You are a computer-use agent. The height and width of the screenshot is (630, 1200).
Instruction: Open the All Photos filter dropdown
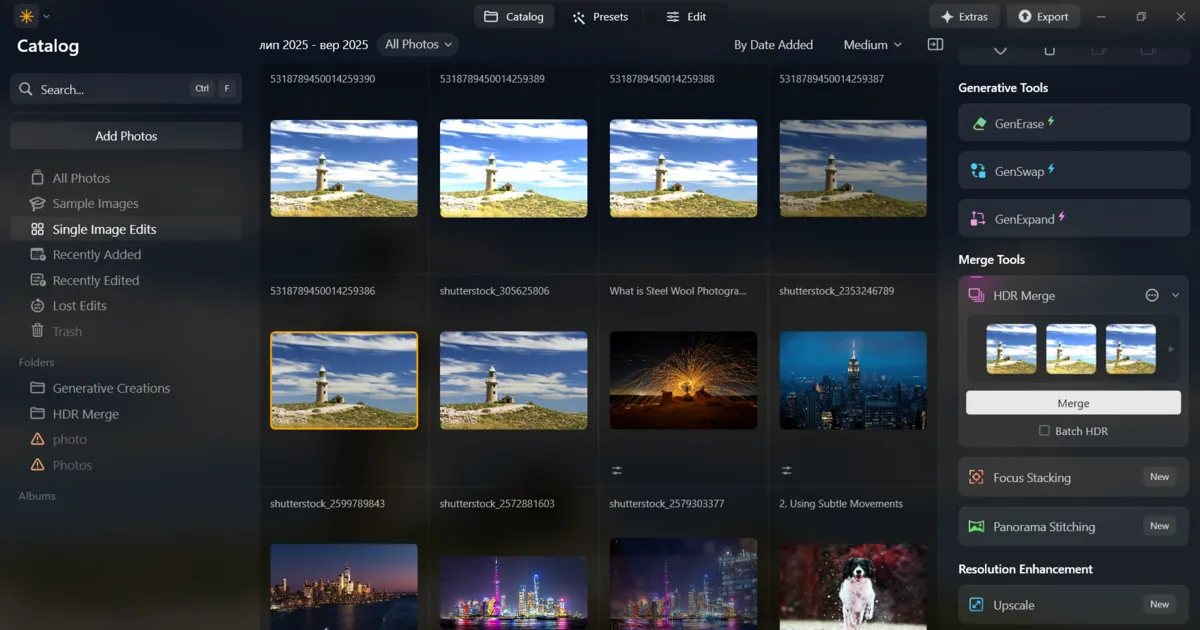tap(417, 44)
